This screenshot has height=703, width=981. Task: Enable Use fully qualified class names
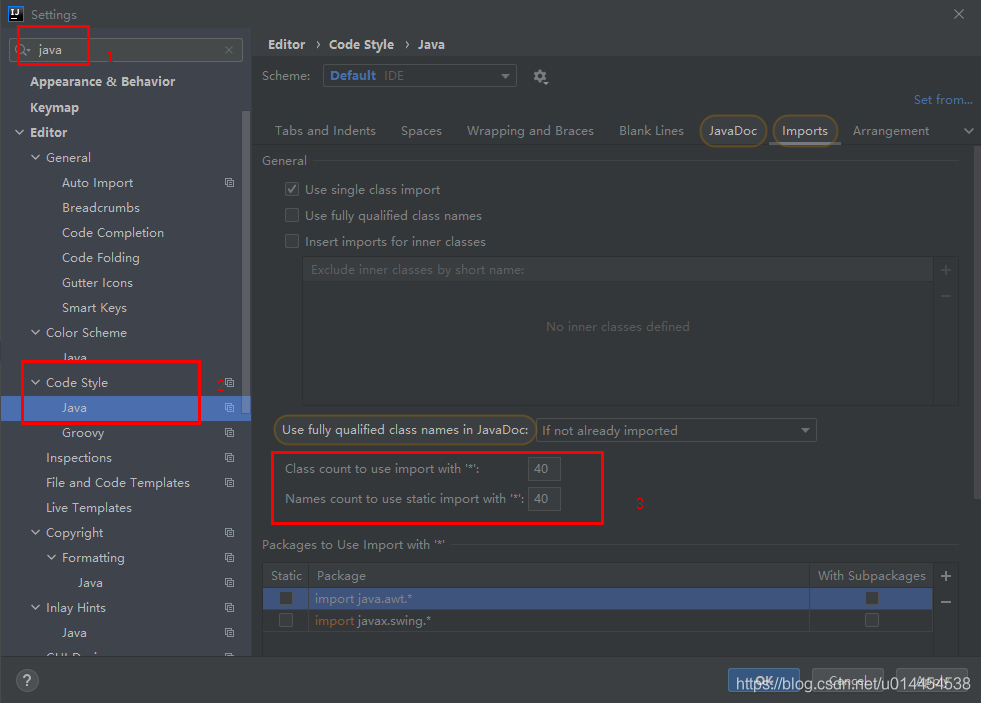[x=292, y=215]
